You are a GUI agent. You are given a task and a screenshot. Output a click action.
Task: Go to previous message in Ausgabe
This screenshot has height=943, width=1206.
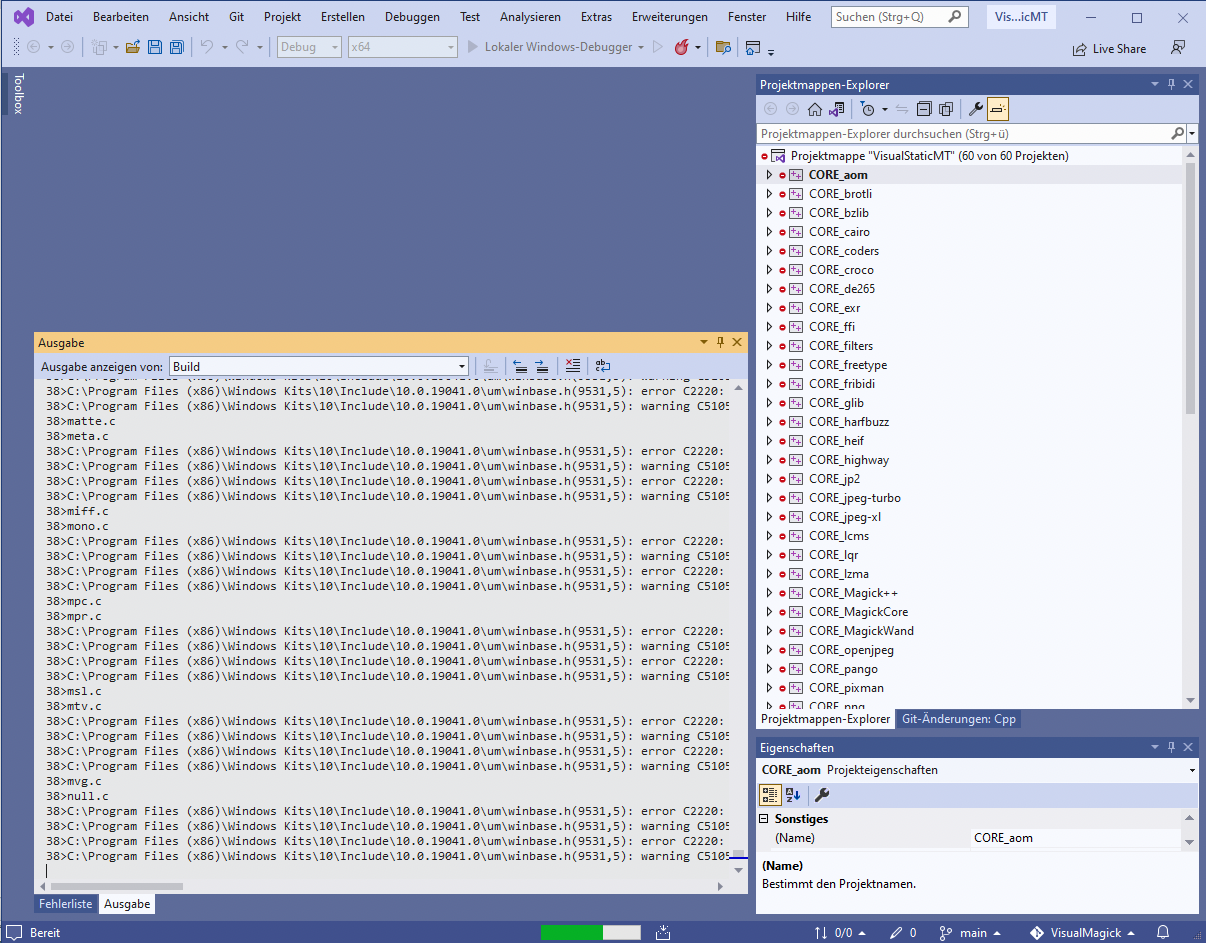tap(520, 366)
